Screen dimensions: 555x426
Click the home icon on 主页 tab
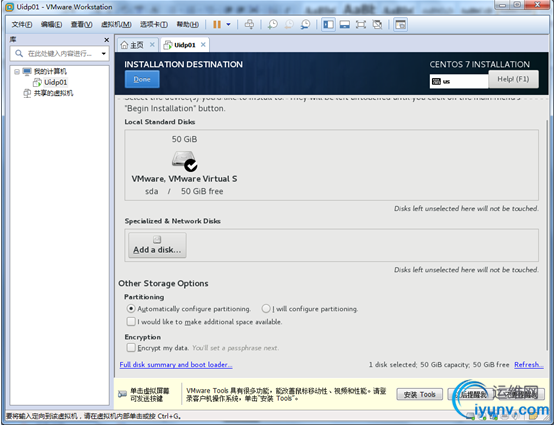(x=124, y=45)
